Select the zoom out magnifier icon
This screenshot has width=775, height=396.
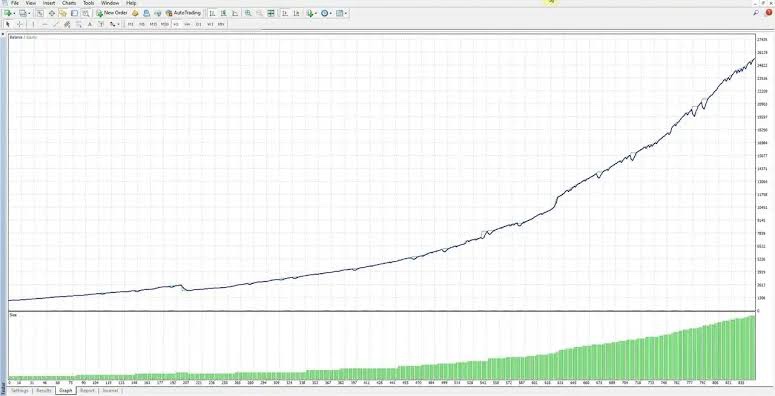coord(259,13)
